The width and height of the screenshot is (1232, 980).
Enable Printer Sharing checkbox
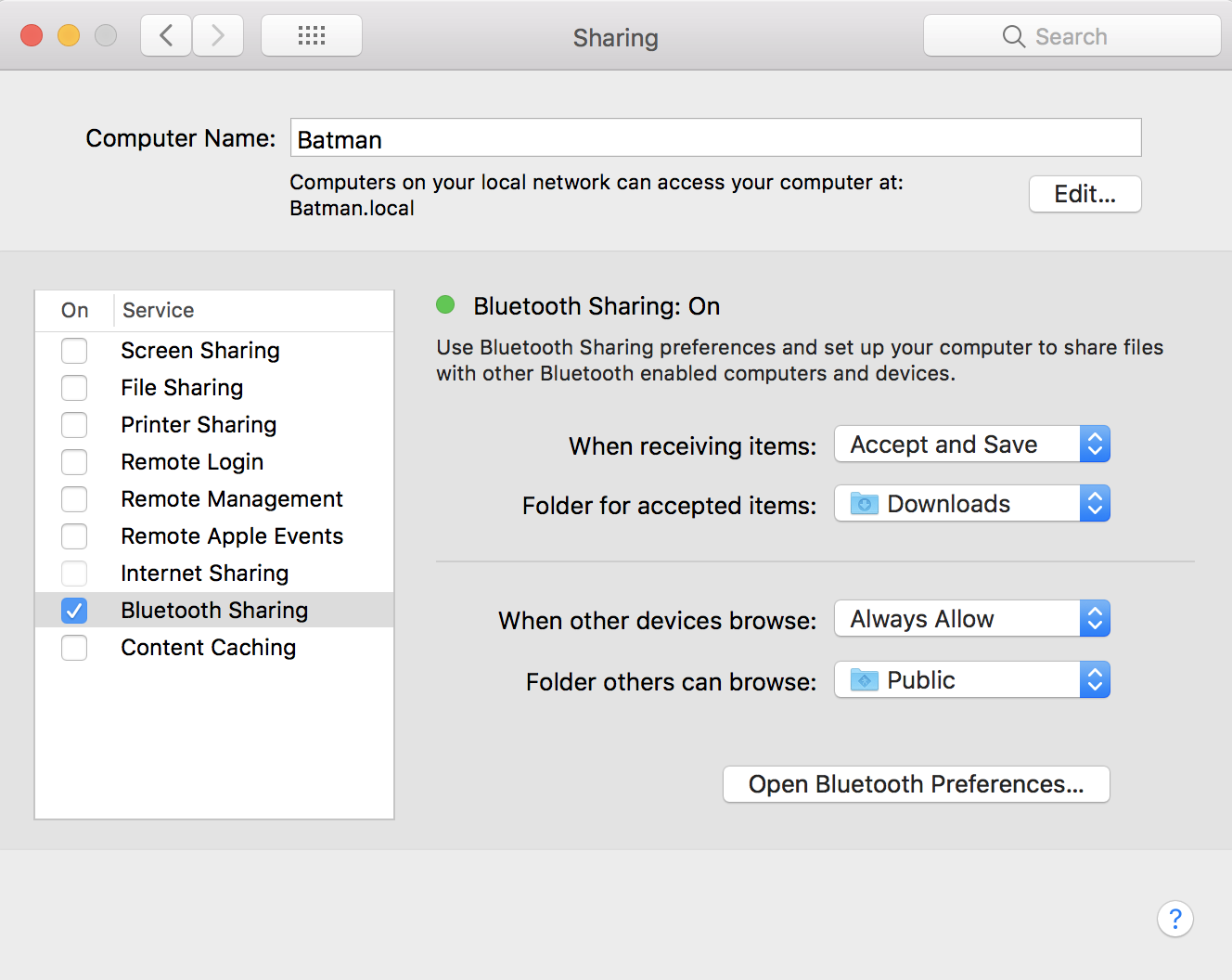pos(74,425)
